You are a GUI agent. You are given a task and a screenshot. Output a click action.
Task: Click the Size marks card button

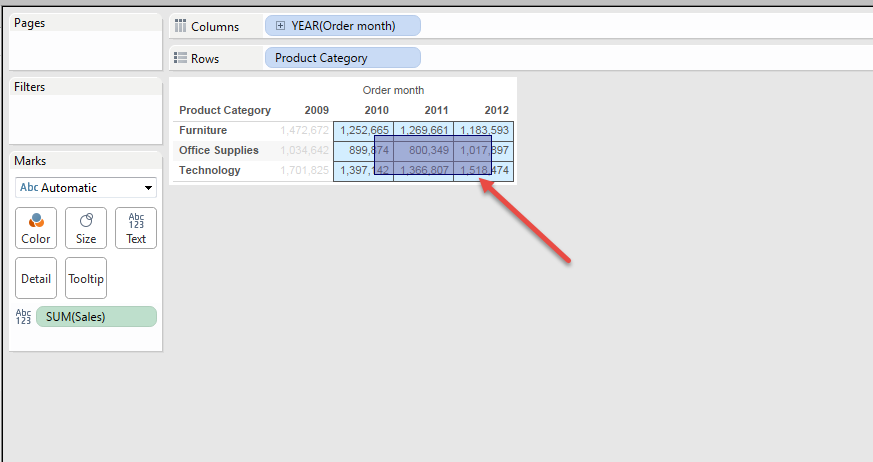tap(86, 228)
